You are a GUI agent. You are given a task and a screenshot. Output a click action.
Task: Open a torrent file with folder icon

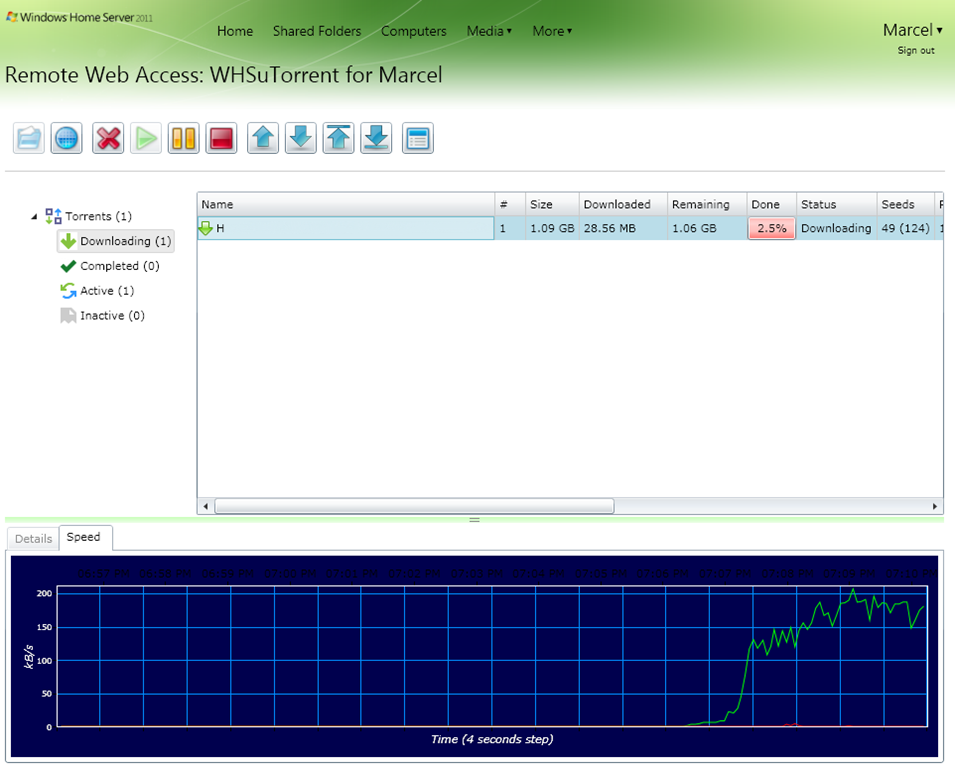click(x=29, y=138)
